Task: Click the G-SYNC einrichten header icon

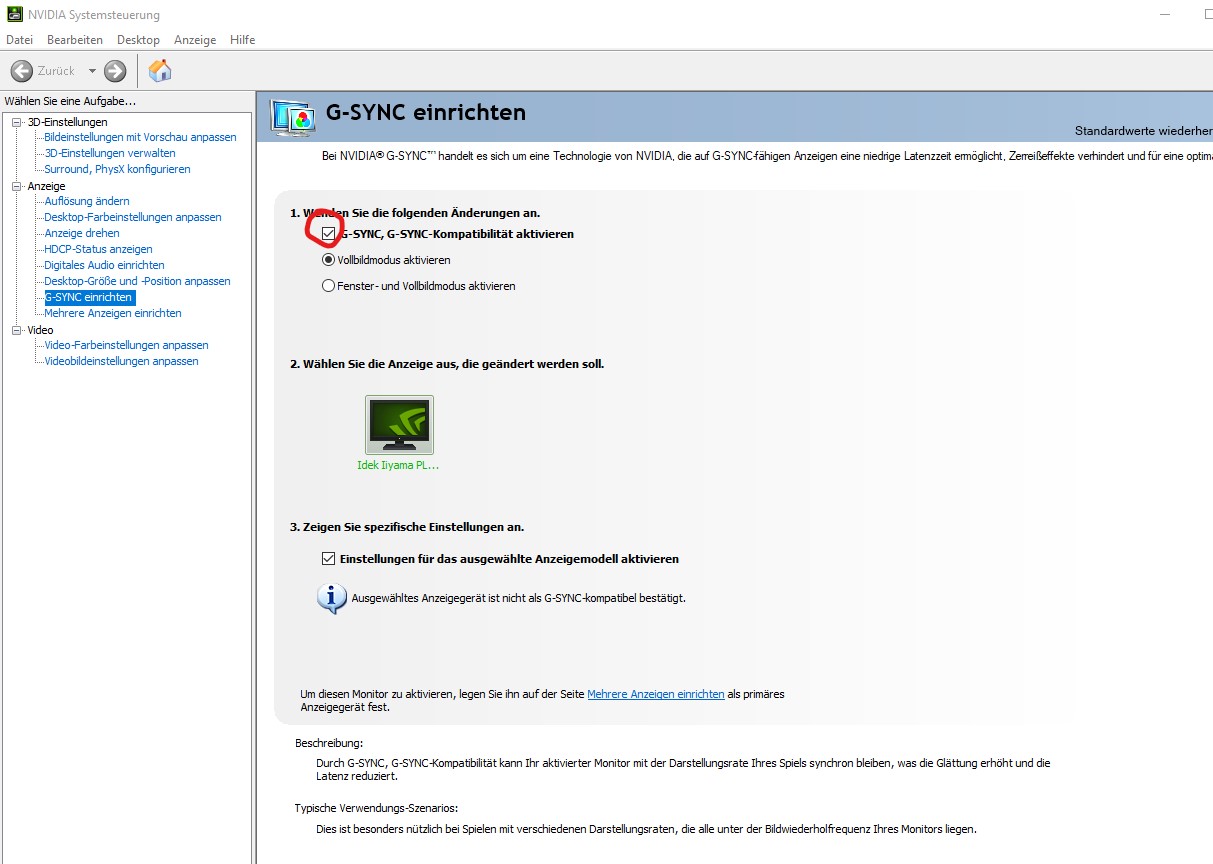Action: click(x=294, y=118)
